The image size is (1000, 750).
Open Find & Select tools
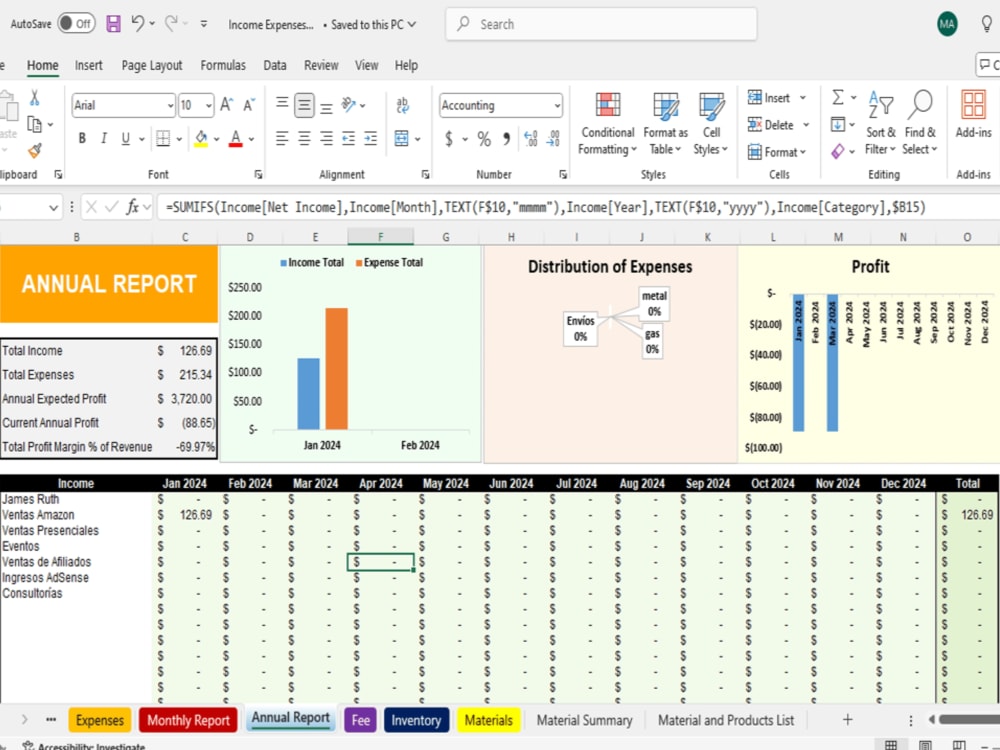coord(919,124)
